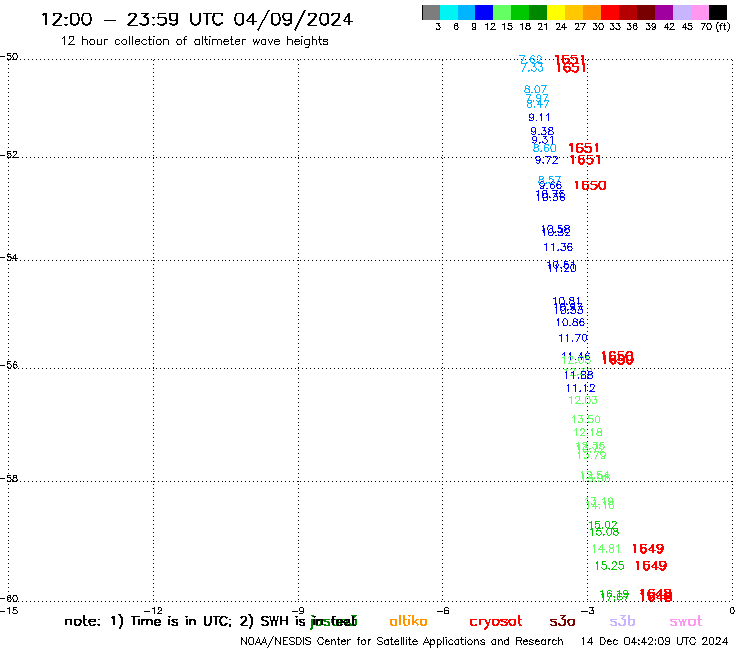Click the latitude axis label '-54'
Screen dimensions: 740x650
(x=9, y=258)
